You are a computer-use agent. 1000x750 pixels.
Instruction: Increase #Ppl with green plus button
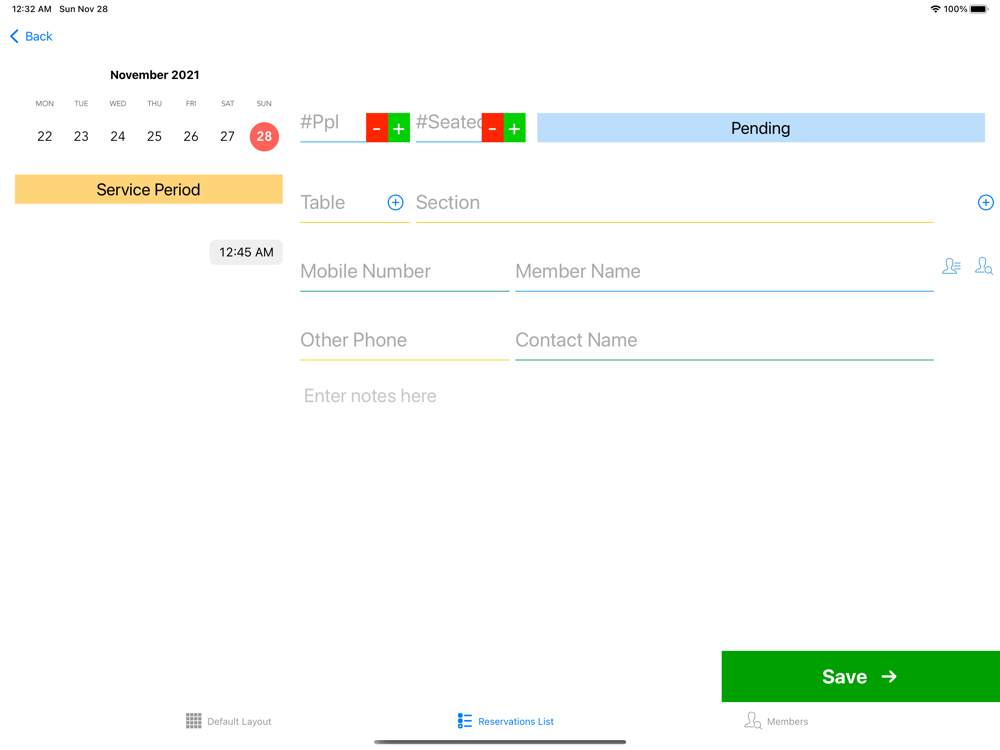[x=399, y=128]
